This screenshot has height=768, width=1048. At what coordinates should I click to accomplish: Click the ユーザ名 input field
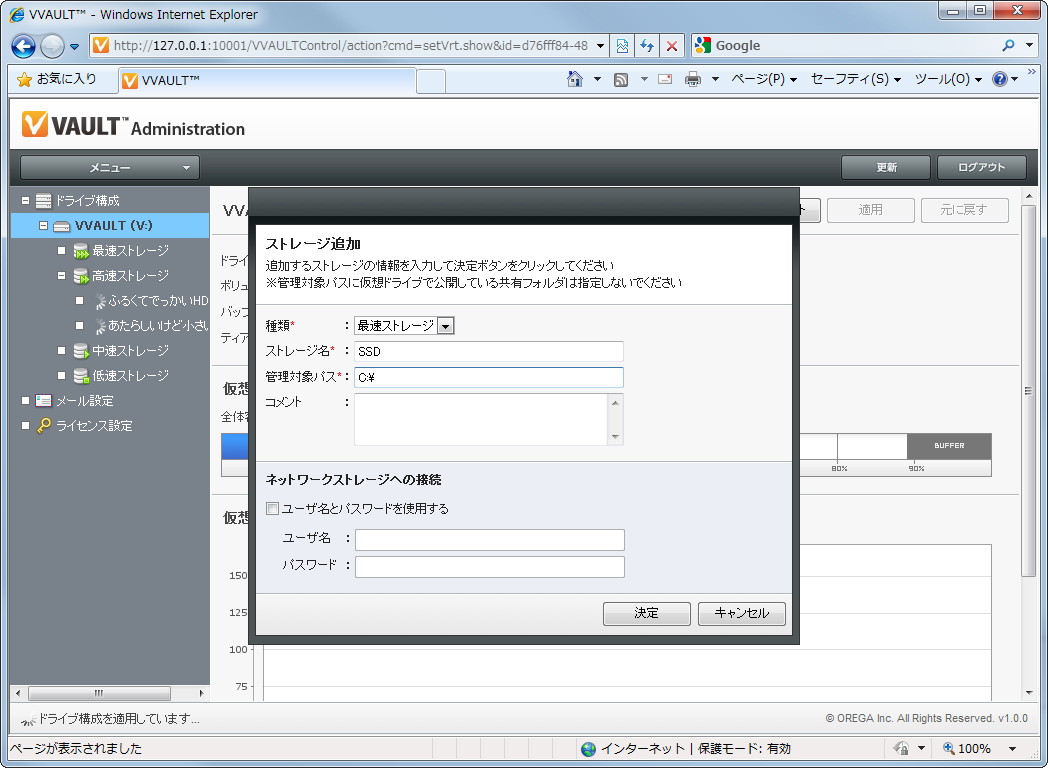pos(490,539)
